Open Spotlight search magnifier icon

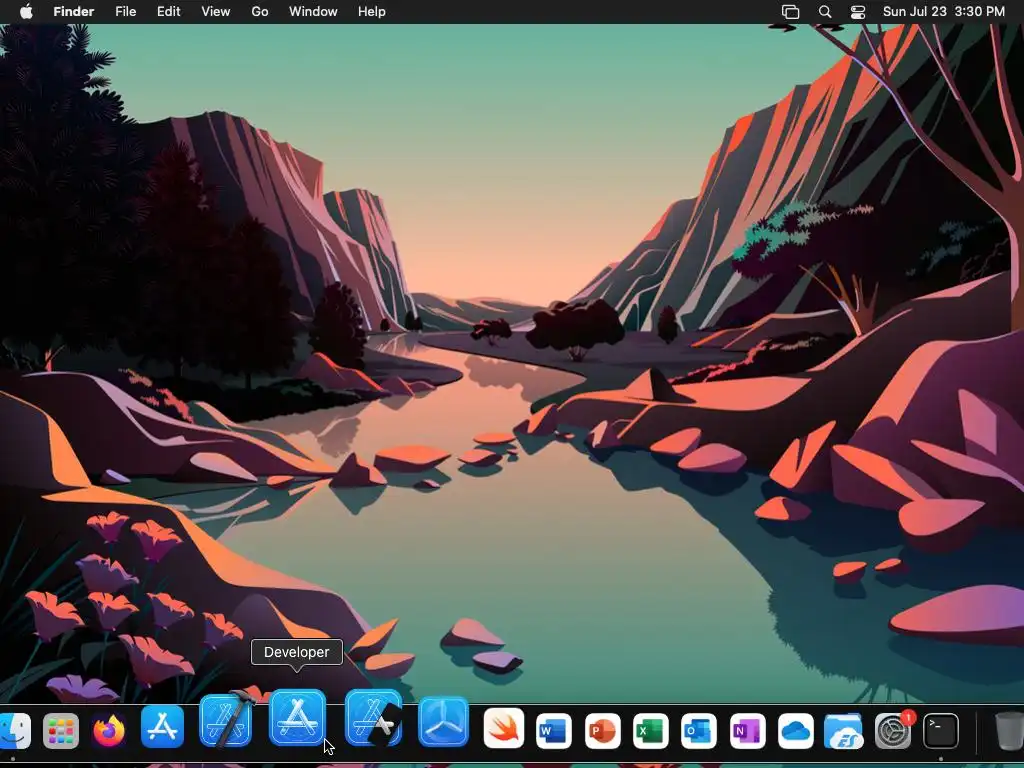pos(825,12)
